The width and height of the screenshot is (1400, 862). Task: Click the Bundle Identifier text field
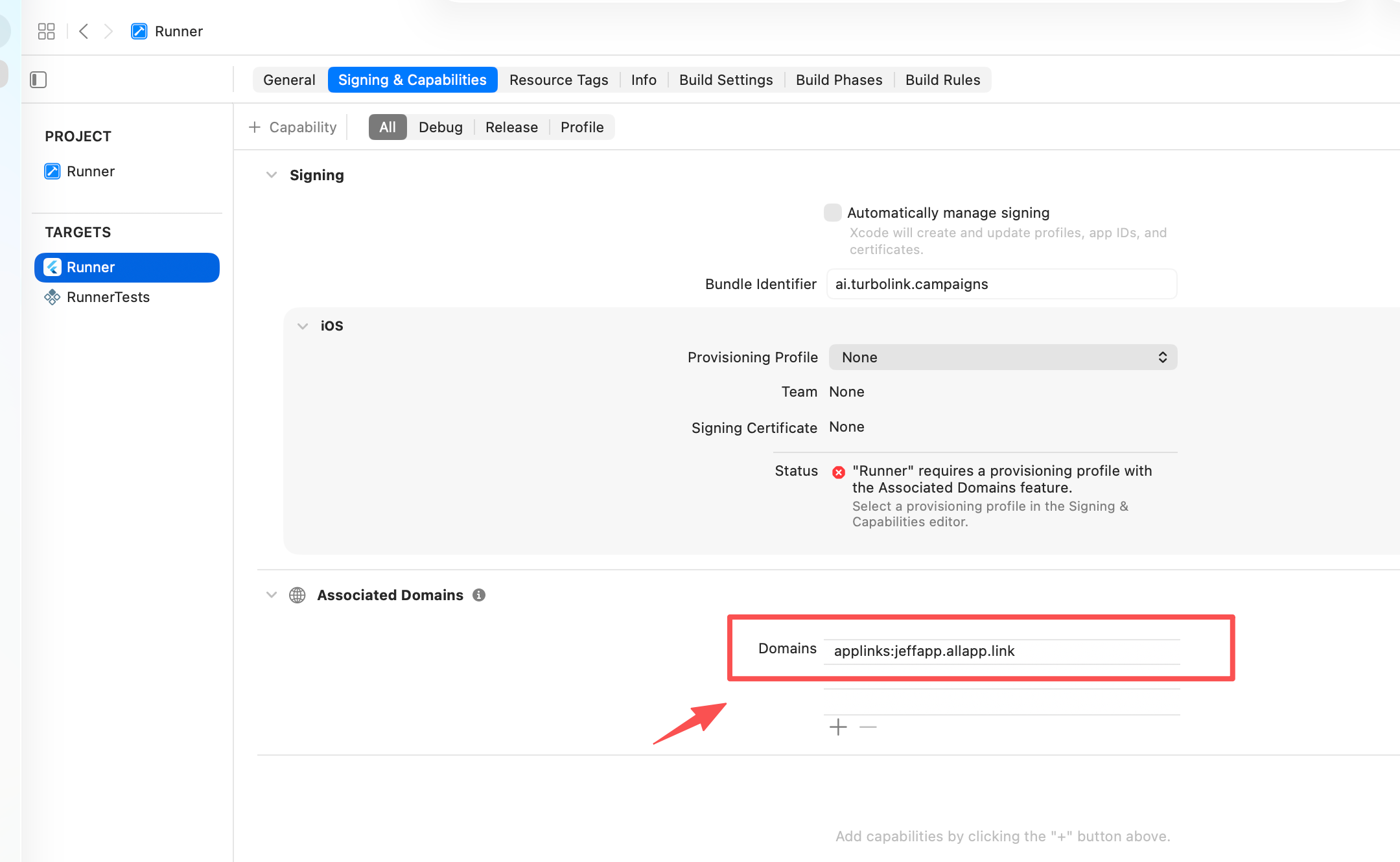[x=1001, y=284]
